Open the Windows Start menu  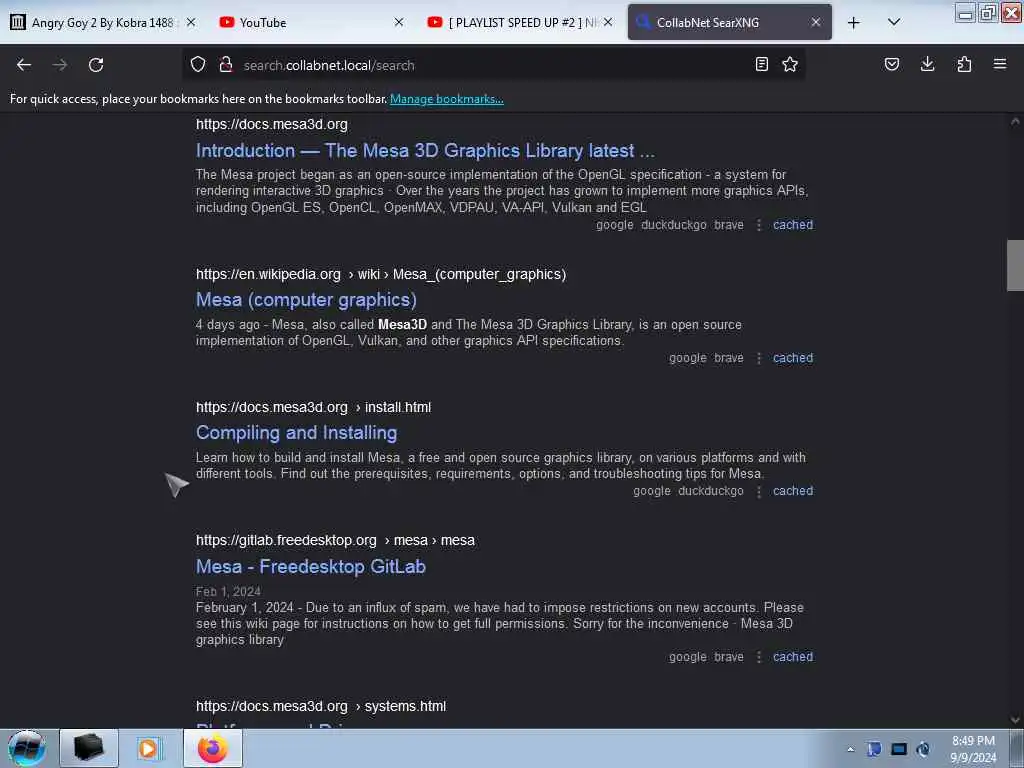coord(27,748)
